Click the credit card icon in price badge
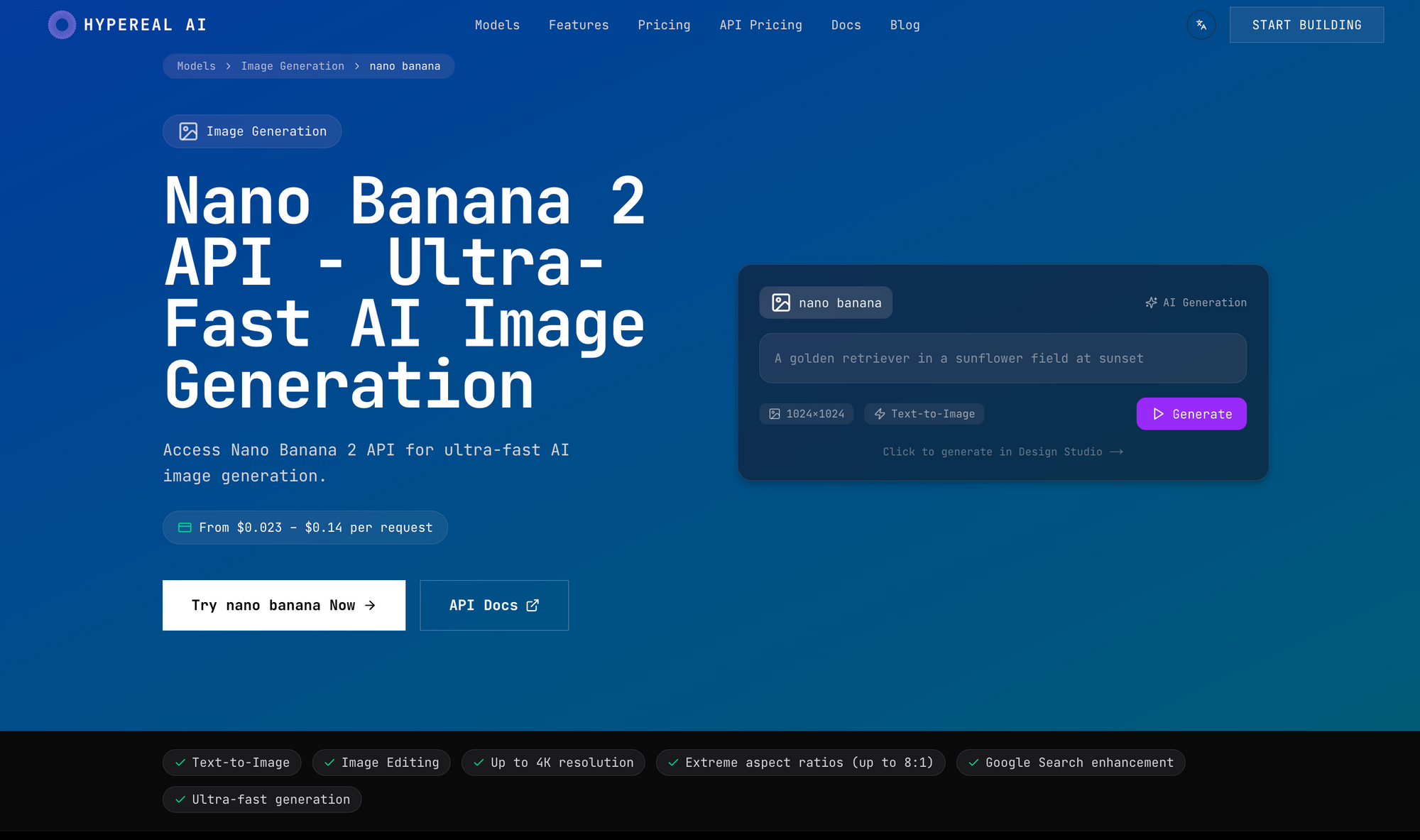This screenshot has width=1420, height=840. click(x=185, y=528)
